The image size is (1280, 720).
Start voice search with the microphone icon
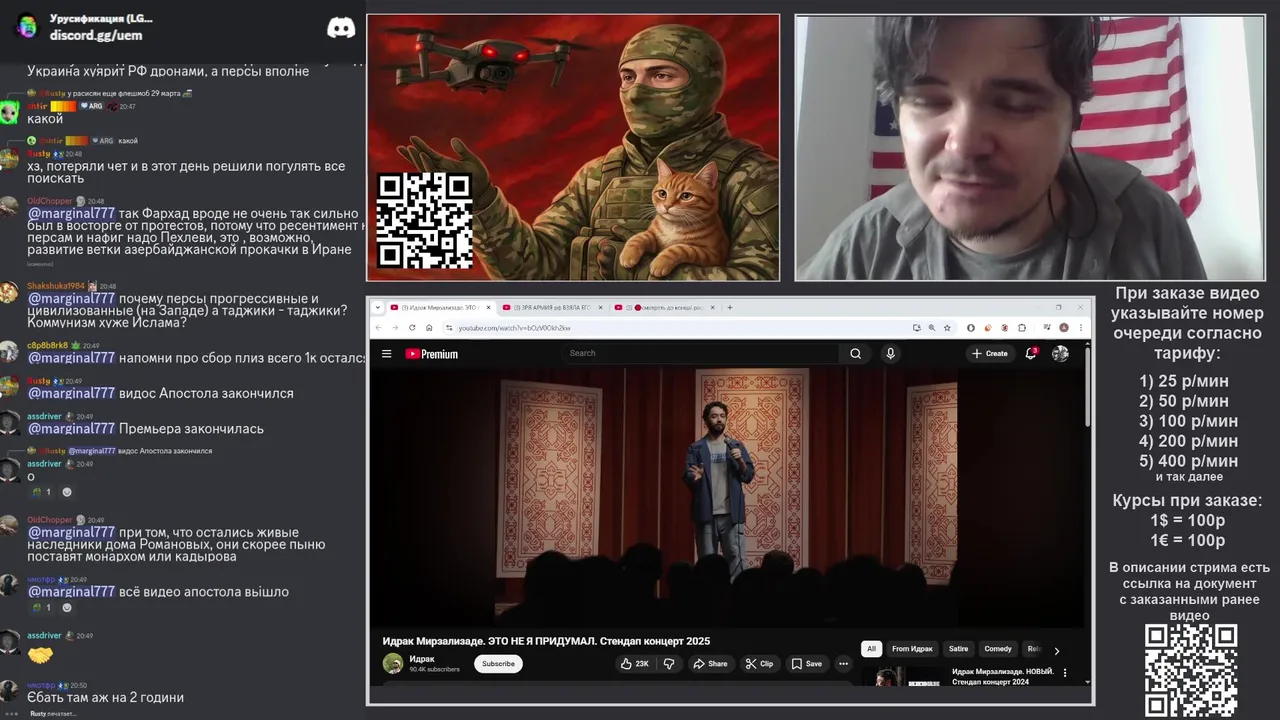pyautogui.click(x=890, y=353)
